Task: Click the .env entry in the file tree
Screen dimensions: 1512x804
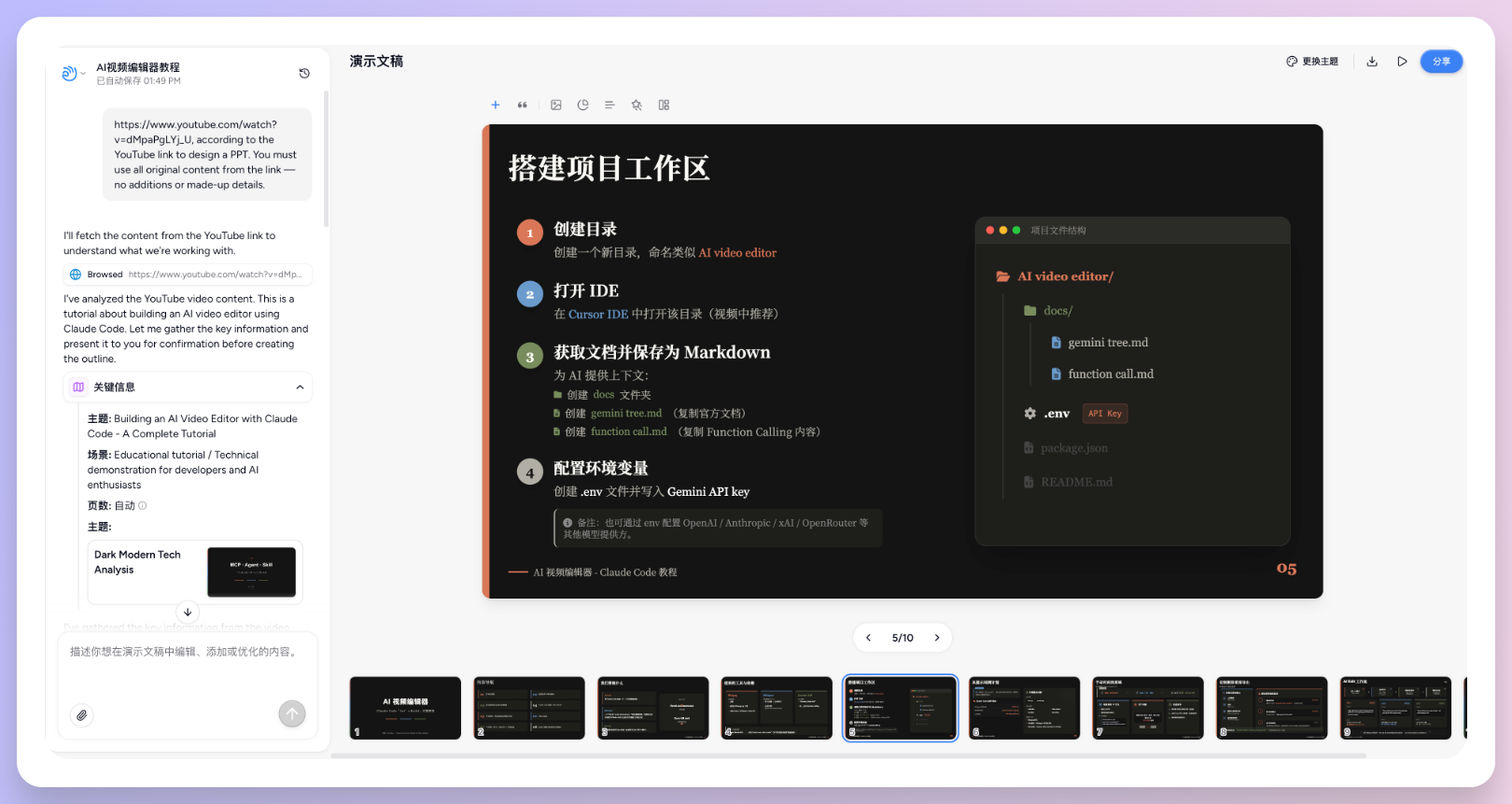Action: pyautogui.click(x=1047, y=414)
